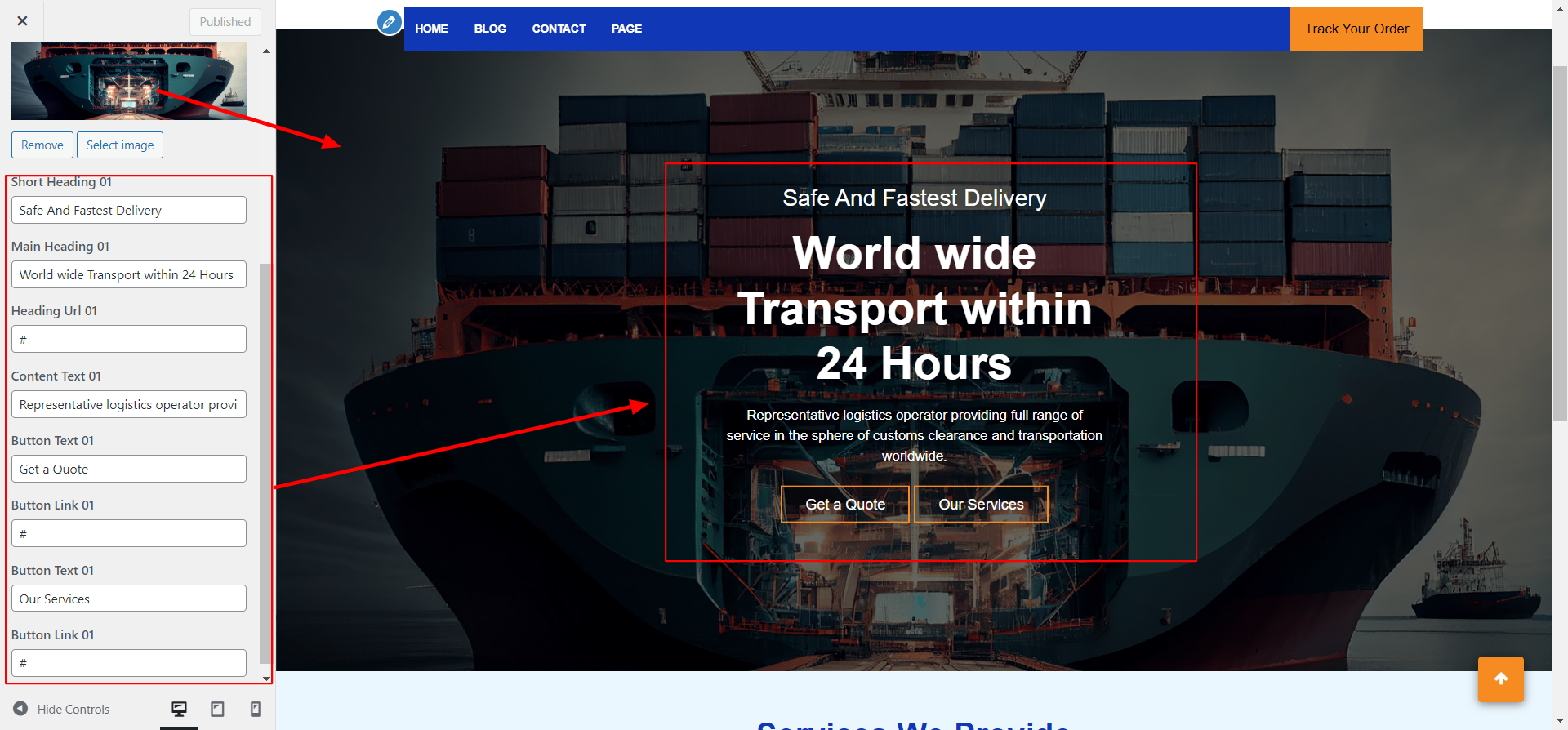Viewport: 1568px width, 730px height.
Task: Switch to mobile preview device icon
Action: [255, 709]
